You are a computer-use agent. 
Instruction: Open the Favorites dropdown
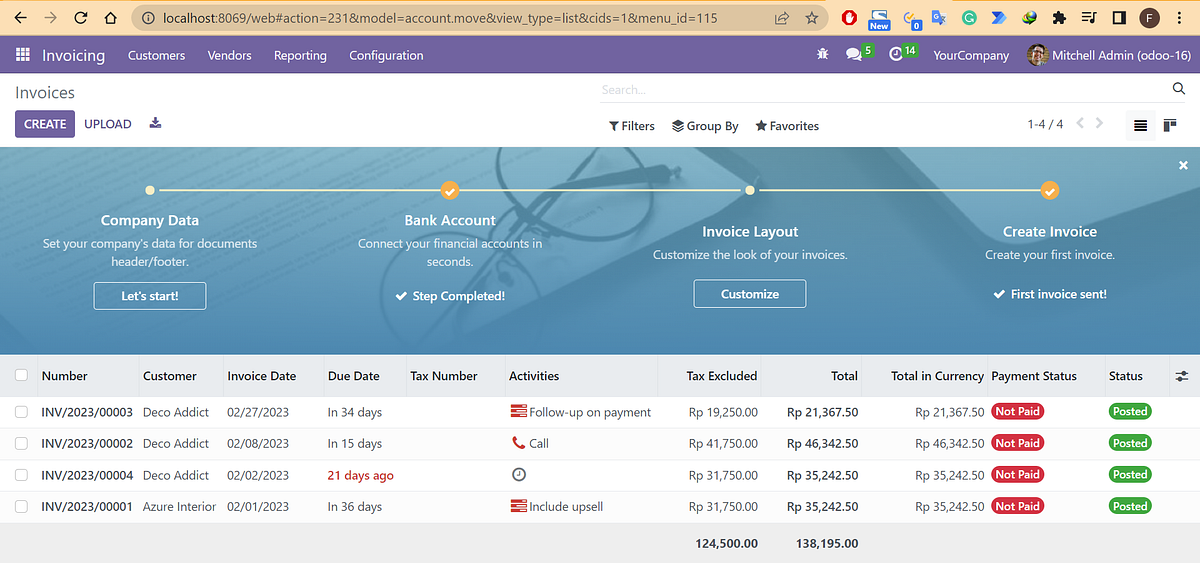pyautogui.click(x=787, y=126)
